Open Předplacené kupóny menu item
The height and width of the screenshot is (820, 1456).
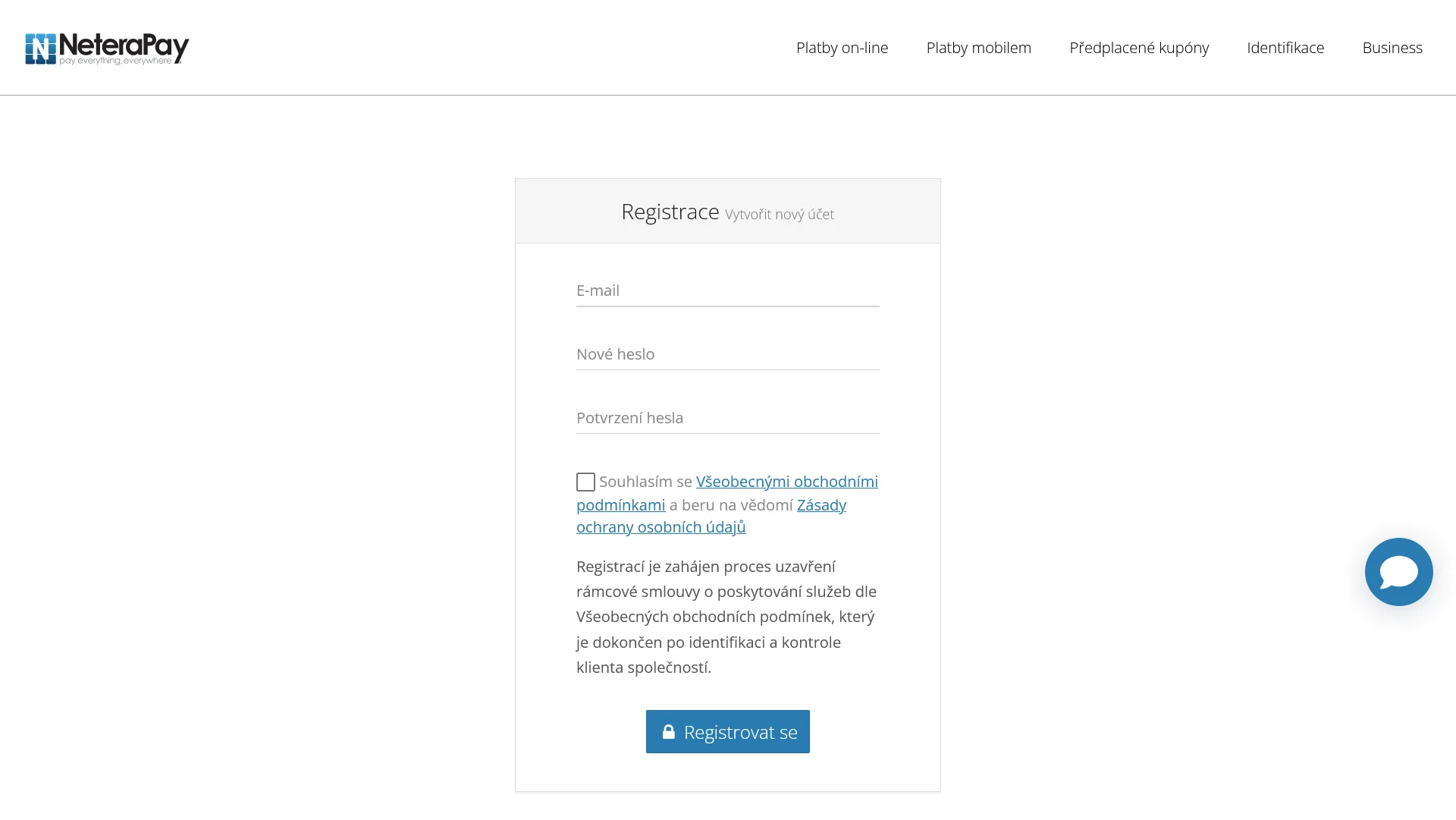pos(1138,48)
